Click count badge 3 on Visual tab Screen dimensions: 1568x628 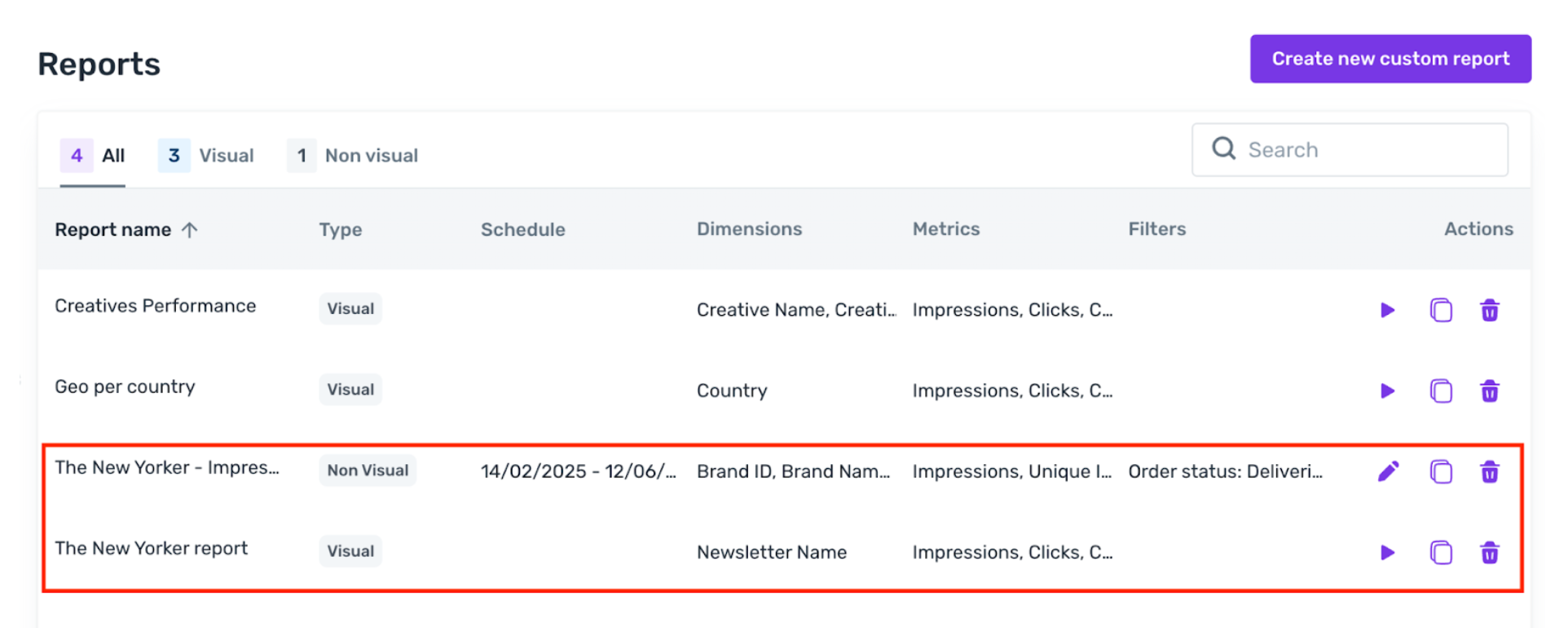(174, 155)
